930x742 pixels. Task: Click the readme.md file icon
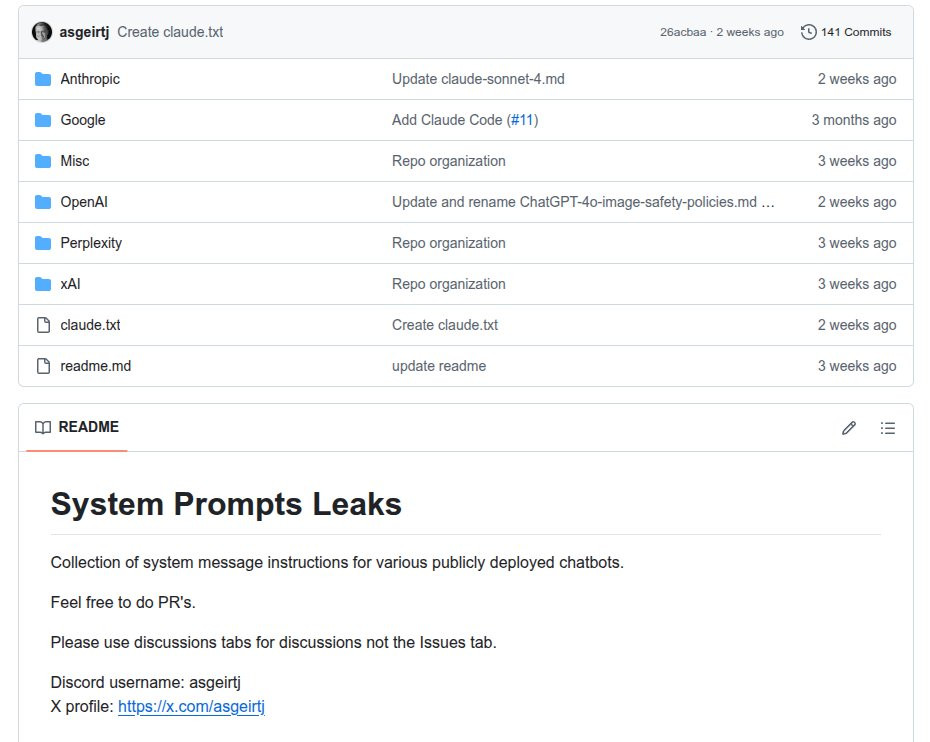[x=43, y=366]
